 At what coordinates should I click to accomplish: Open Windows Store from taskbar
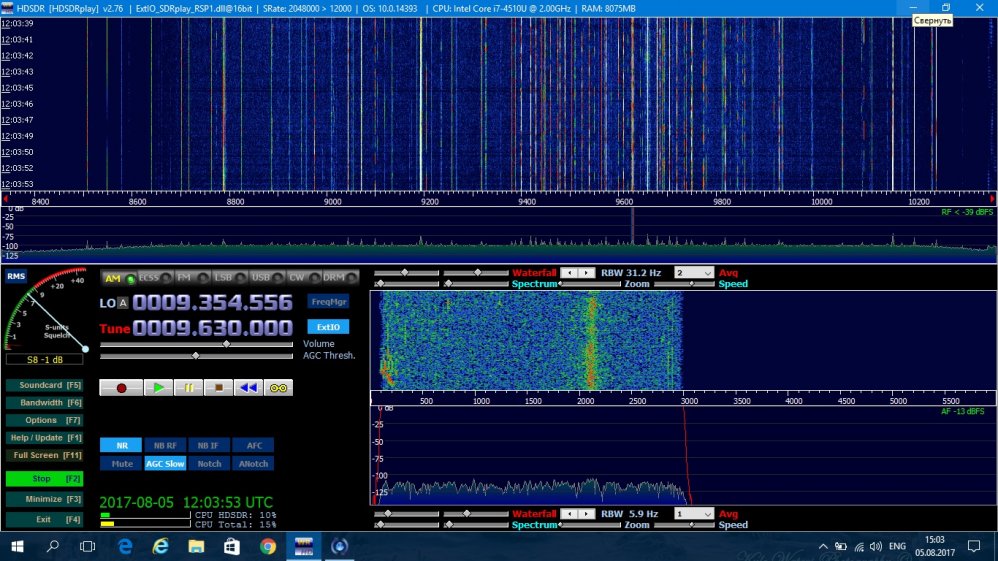point(232,546)
